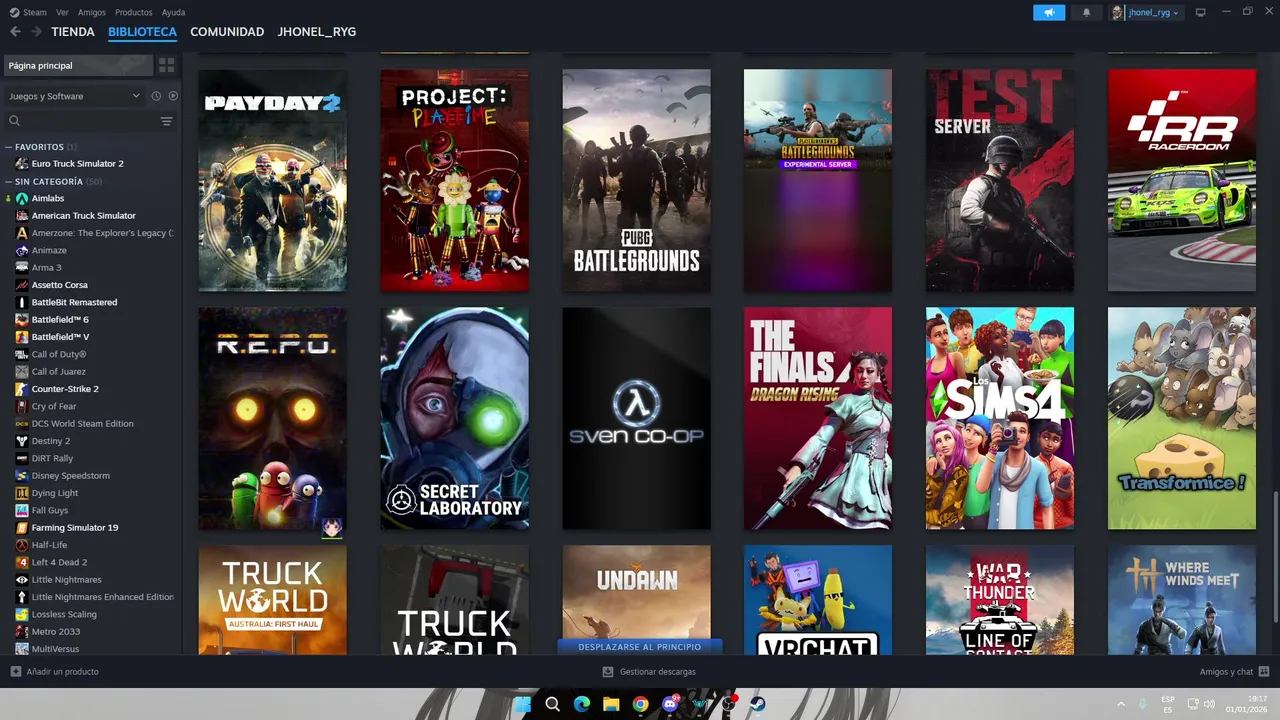This screenshot has width=1280, height=720.
Task: Click the Página principal button
Action: tap(78, 65)
